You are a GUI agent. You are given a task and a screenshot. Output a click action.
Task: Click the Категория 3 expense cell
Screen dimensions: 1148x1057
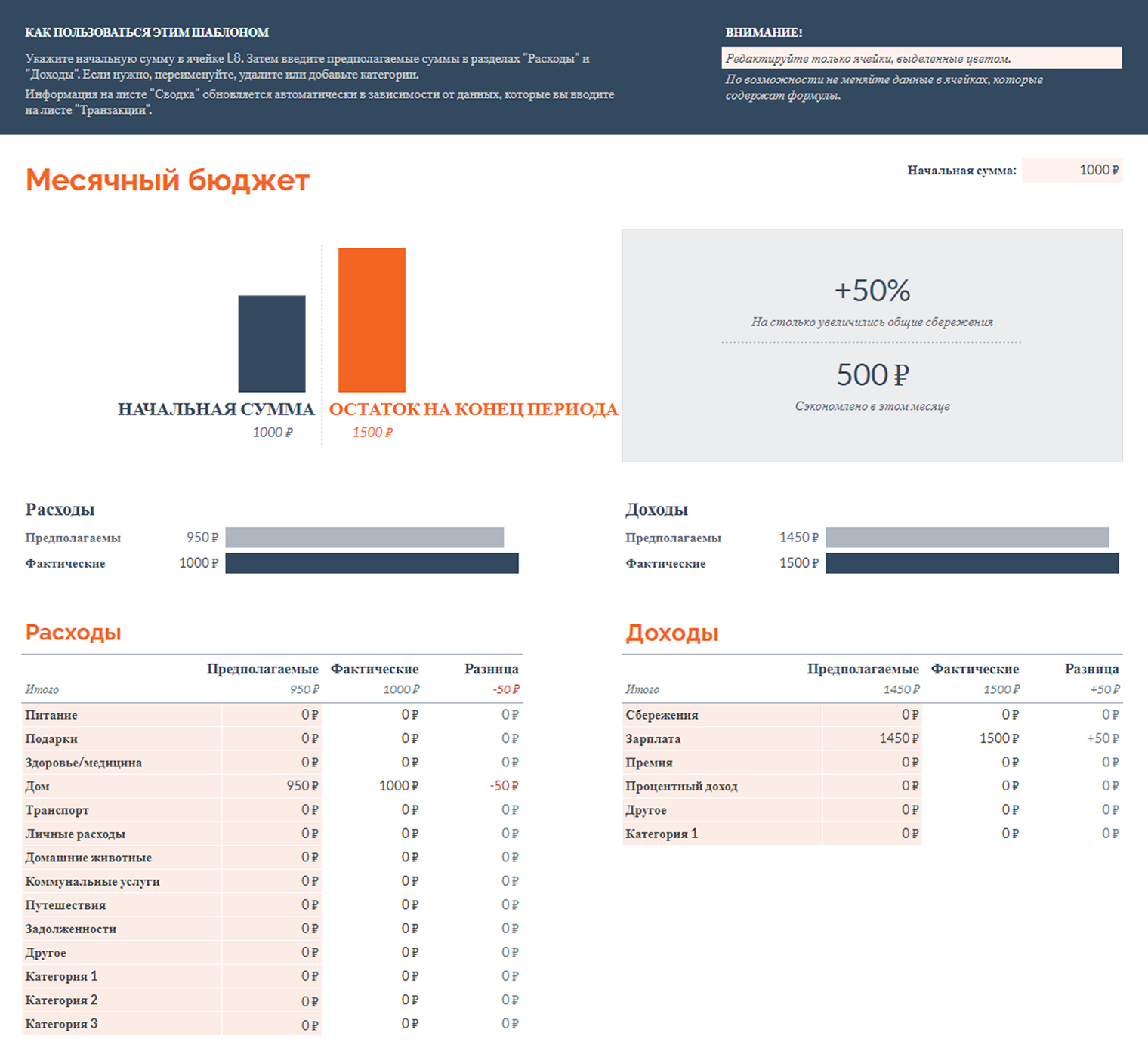(x=122, y=1024)
